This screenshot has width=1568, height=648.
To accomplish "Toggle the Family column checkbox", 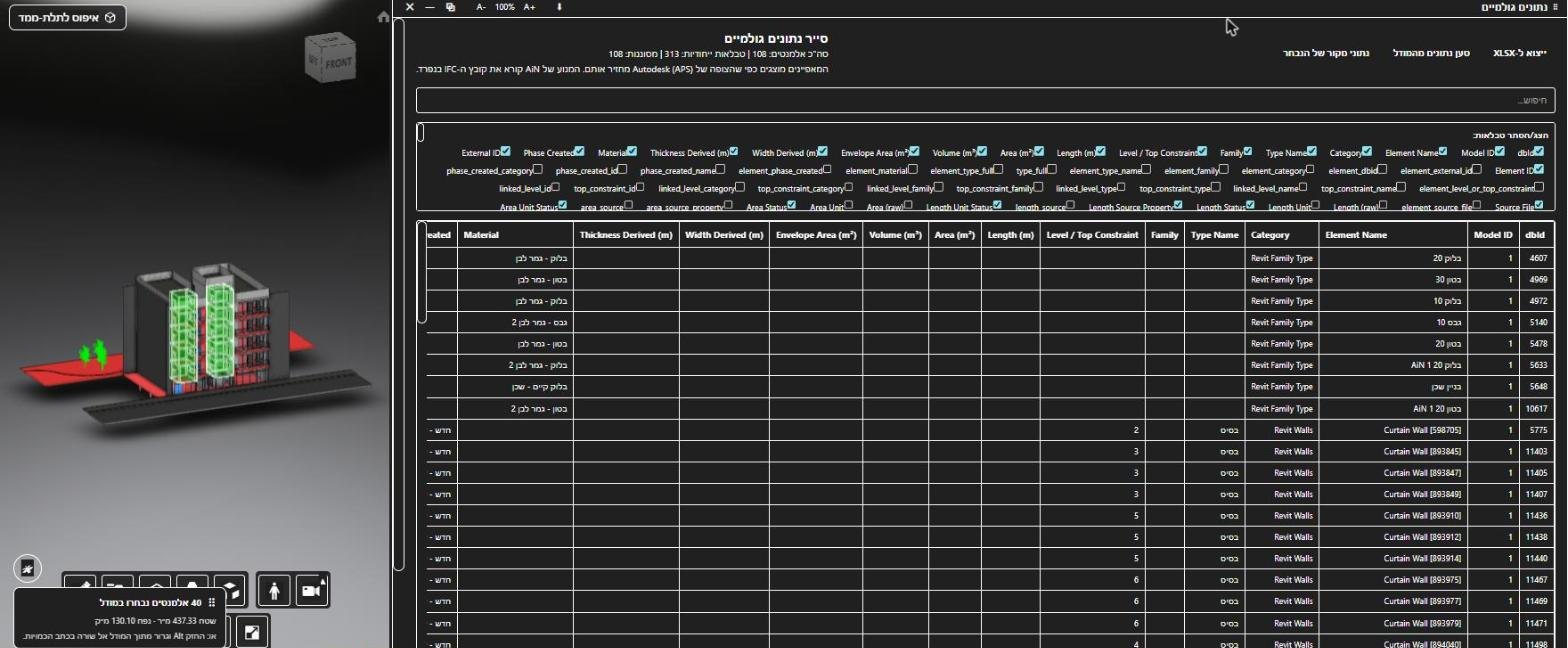I will tap(1248, 151).
